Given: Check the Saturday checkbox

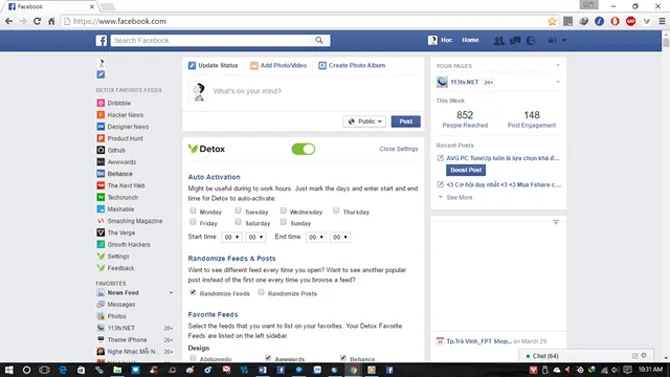Looking at the screenshot, I should click(238, 222).
